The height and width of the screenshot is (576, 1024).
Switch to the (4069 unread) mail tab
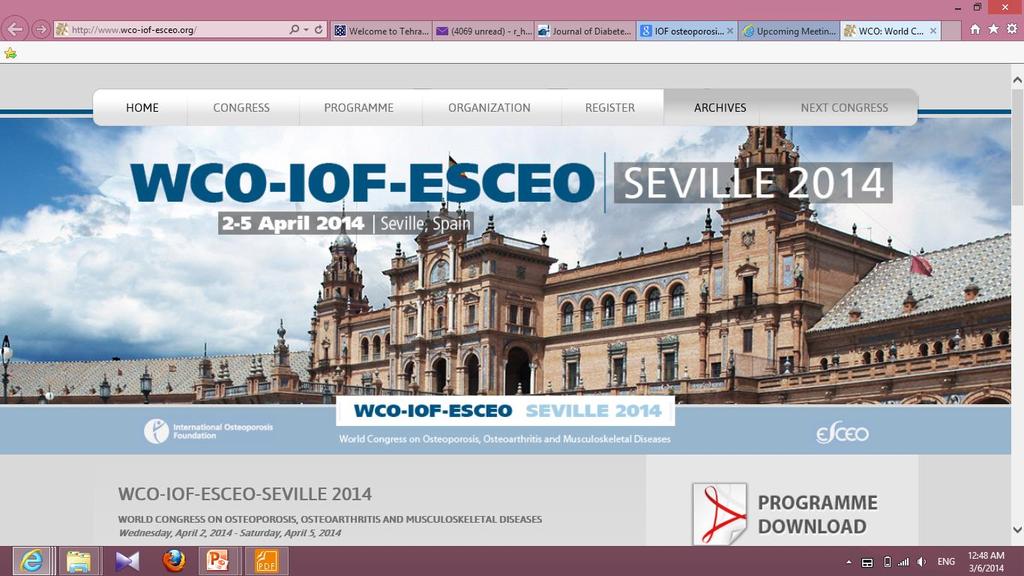point(483,31)
